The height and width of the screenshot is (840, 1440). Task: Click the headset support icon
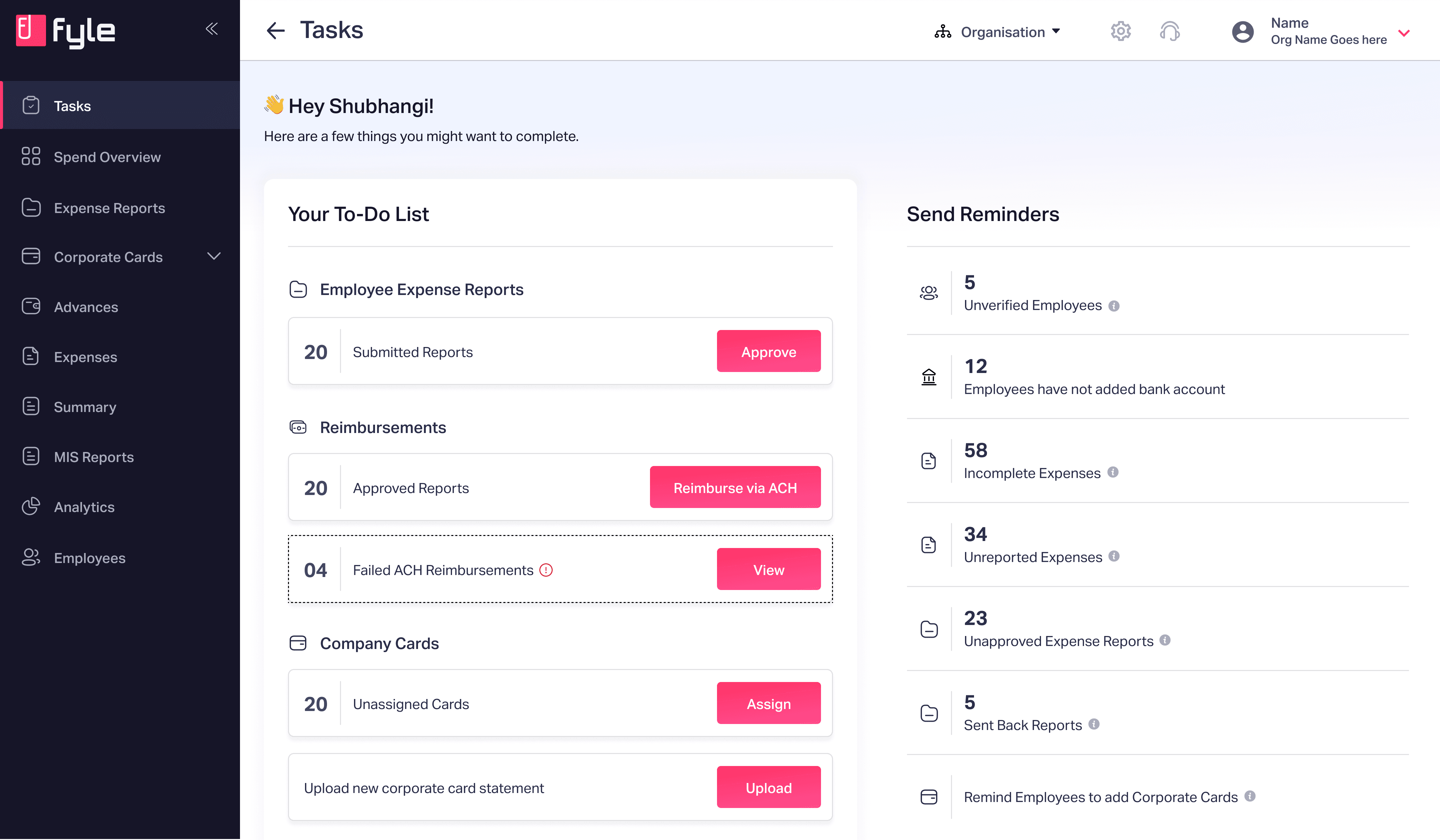(1170, 31)
